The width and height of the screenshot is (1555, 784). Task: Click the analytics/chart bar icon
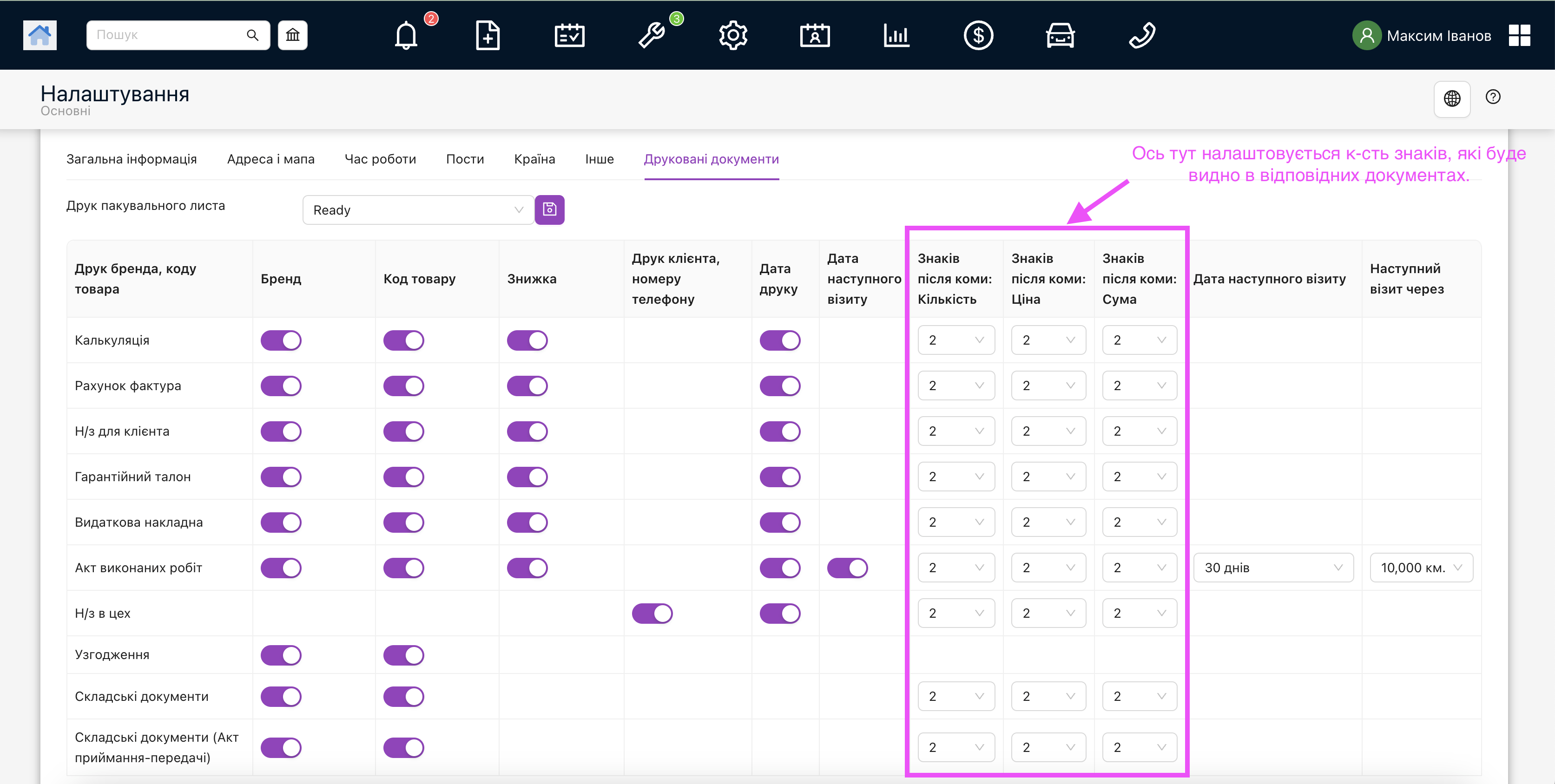tap(896, 35)
